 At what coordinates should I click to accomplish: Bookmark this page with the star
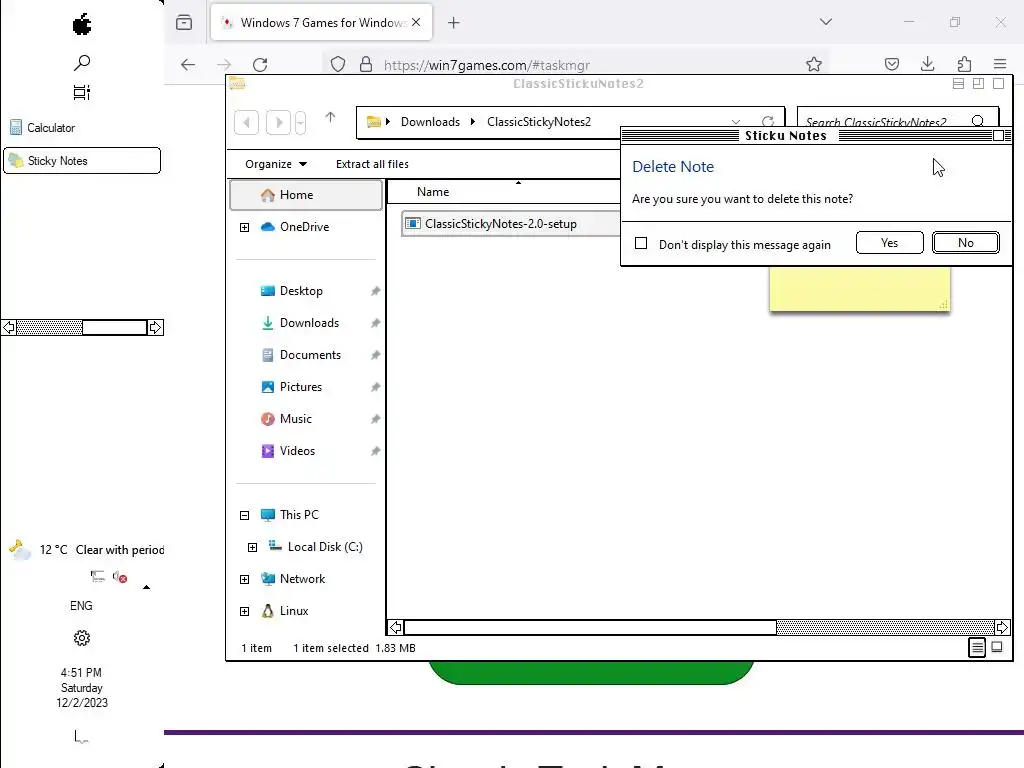814,64
